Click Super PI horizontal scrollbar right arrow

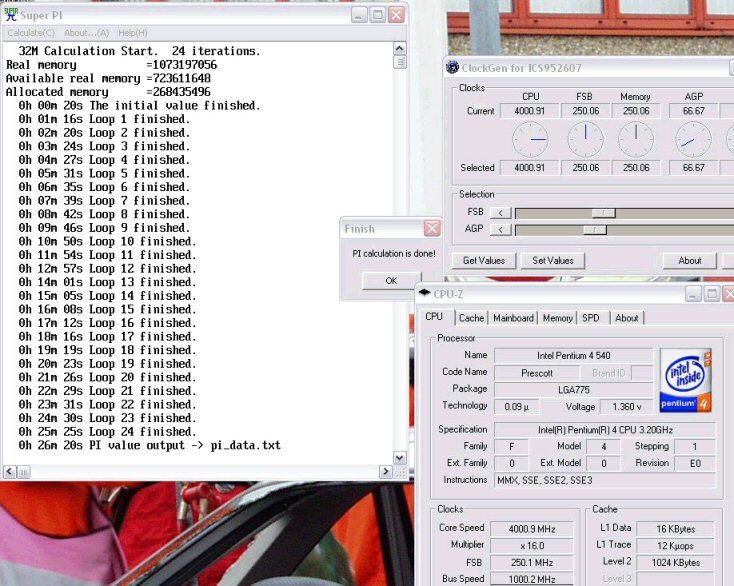pyautogui.click(x=386, y=472)
